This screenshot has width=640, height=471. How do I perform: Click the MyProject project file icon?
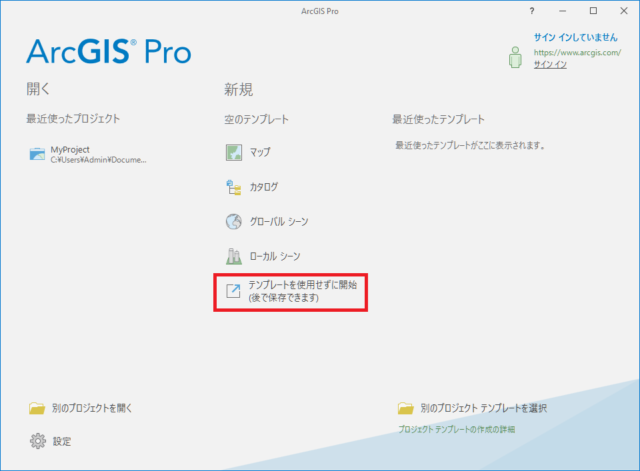[x=37, y=154]
